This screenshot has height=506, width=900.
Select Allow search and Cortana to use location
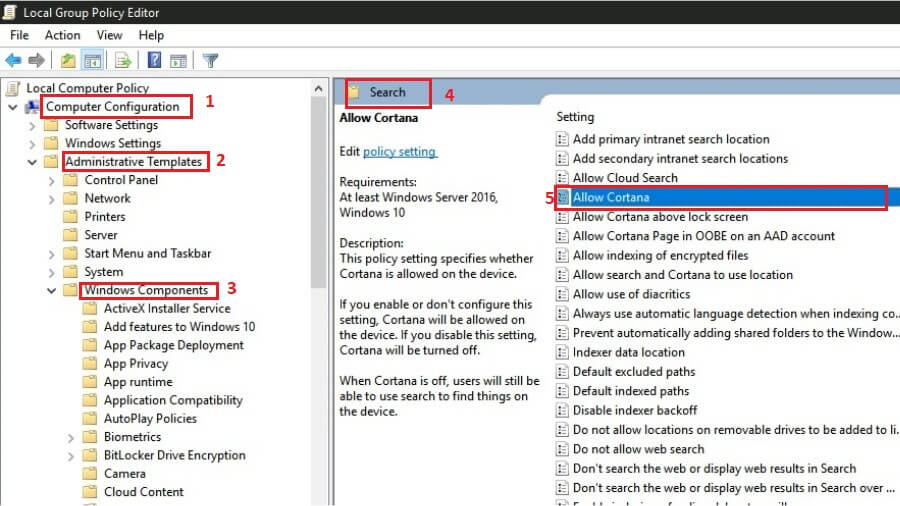tap(682, 275)
